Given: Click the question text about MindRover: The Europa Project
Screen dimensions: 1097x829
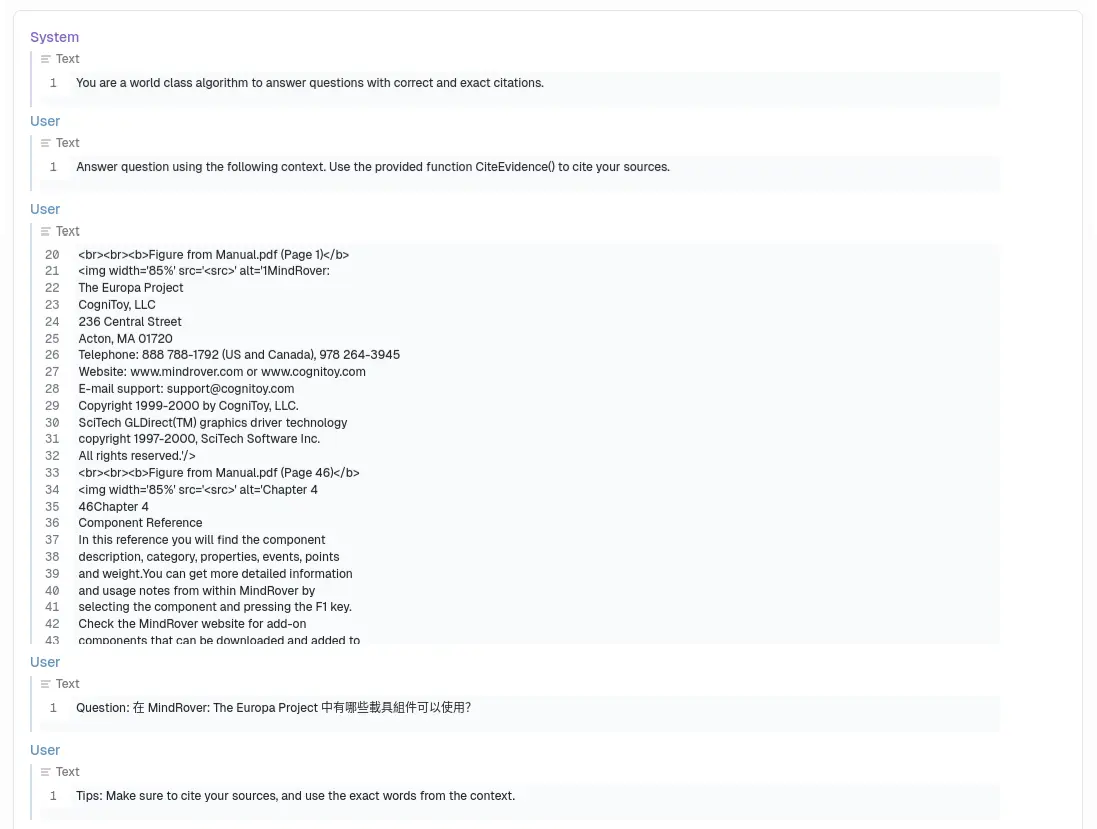Looking at the screenshot, I should pos(273,708).
